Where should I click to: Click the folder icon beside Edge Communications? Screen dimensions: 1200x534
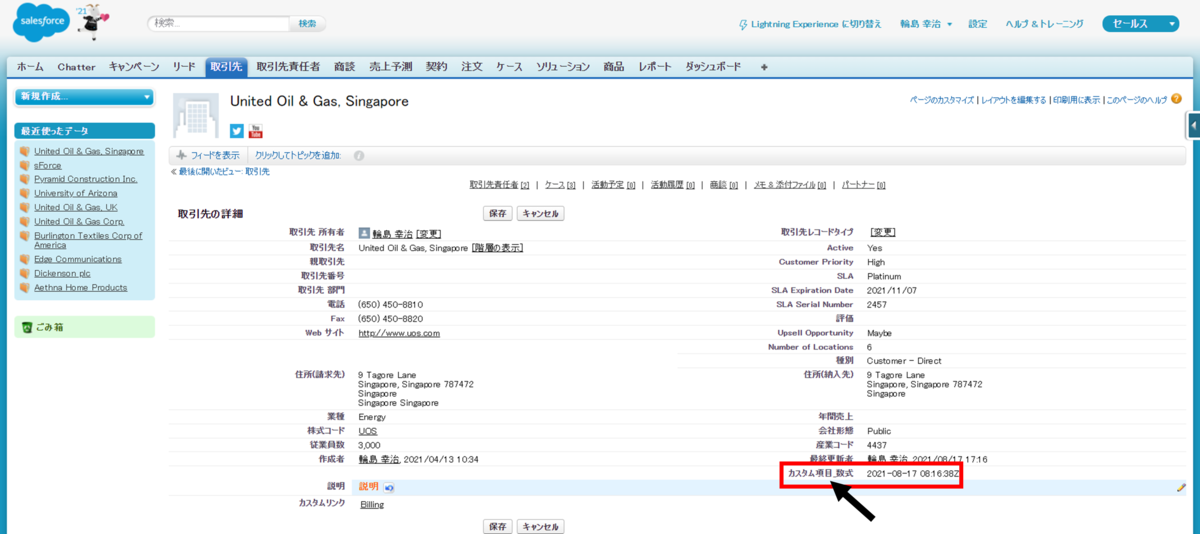[x=25, y=259]
